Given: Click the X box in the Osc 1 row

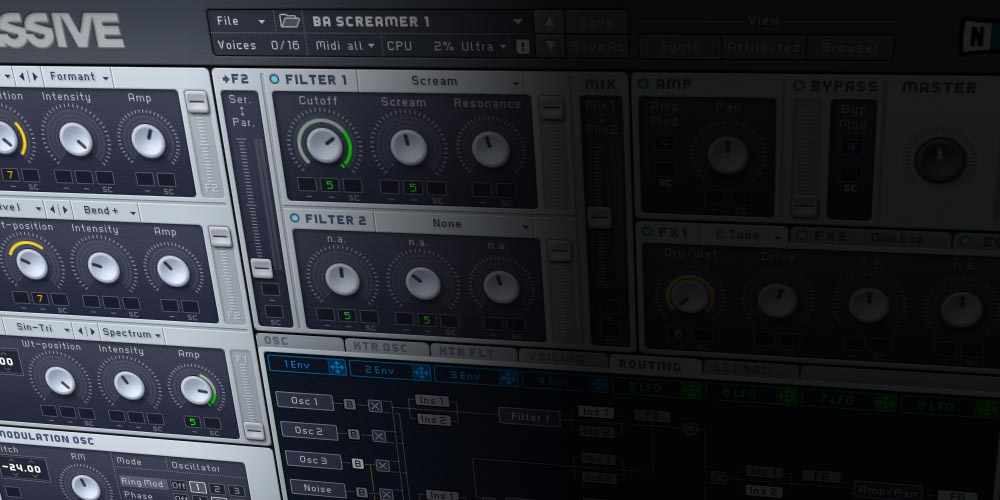Looking at the screenshot, I should tap(375, 406).
